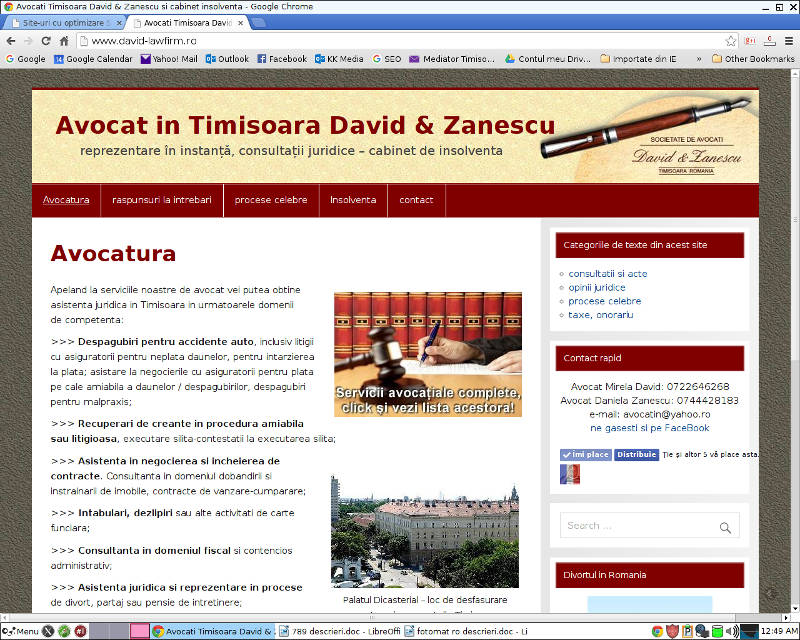Open a new browser tab
The height and width of the screenshot is (640, 800).
pyautogui.click(x=259, y=22)
